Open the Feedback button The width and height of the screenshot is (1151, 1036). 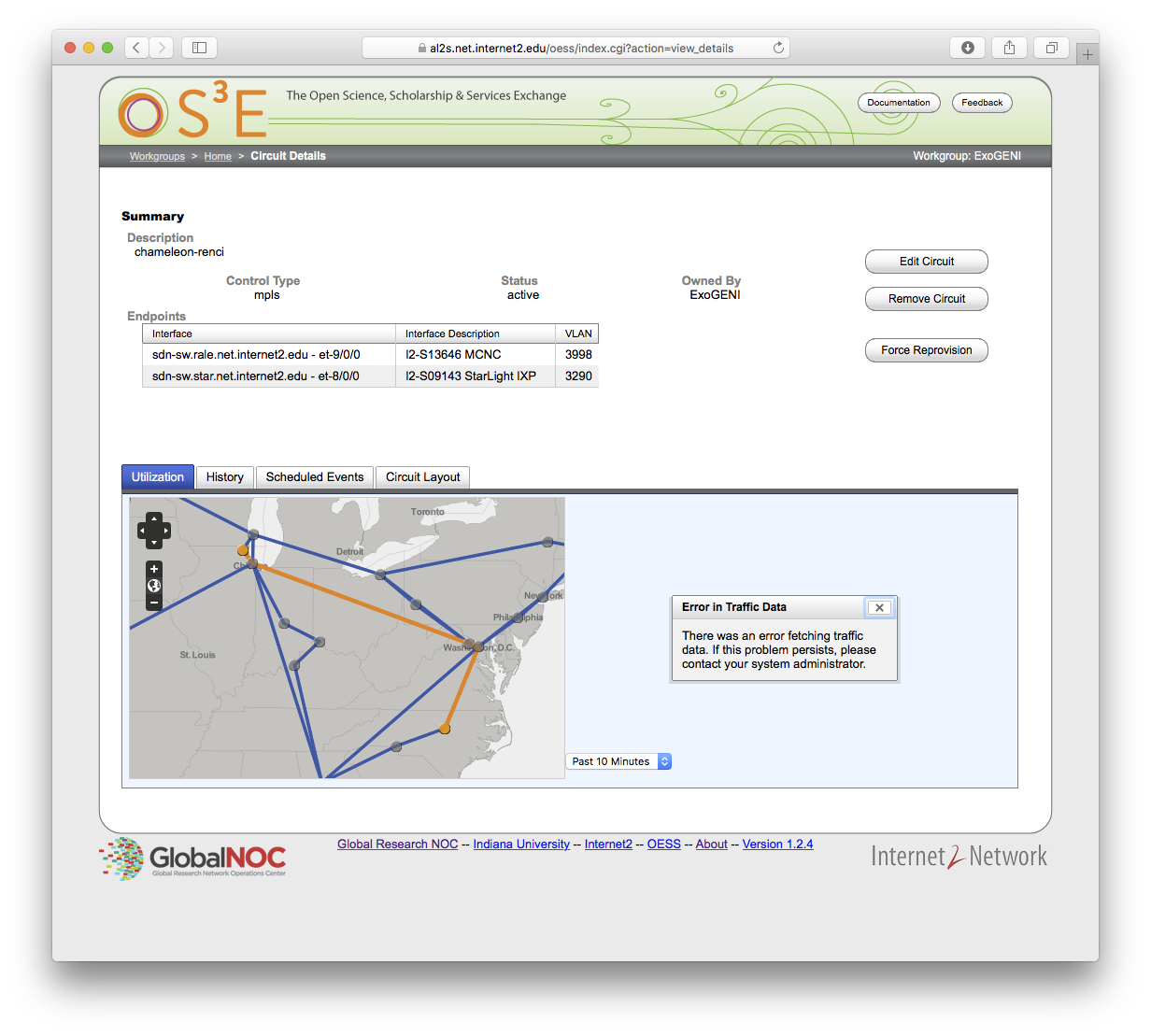982,103
